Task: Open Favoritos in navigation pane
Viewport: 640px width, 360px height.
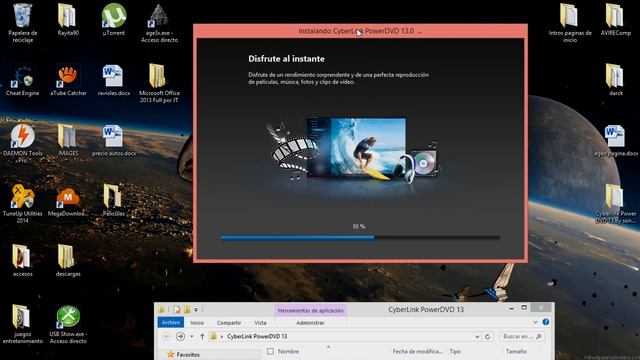Action: 188,355
